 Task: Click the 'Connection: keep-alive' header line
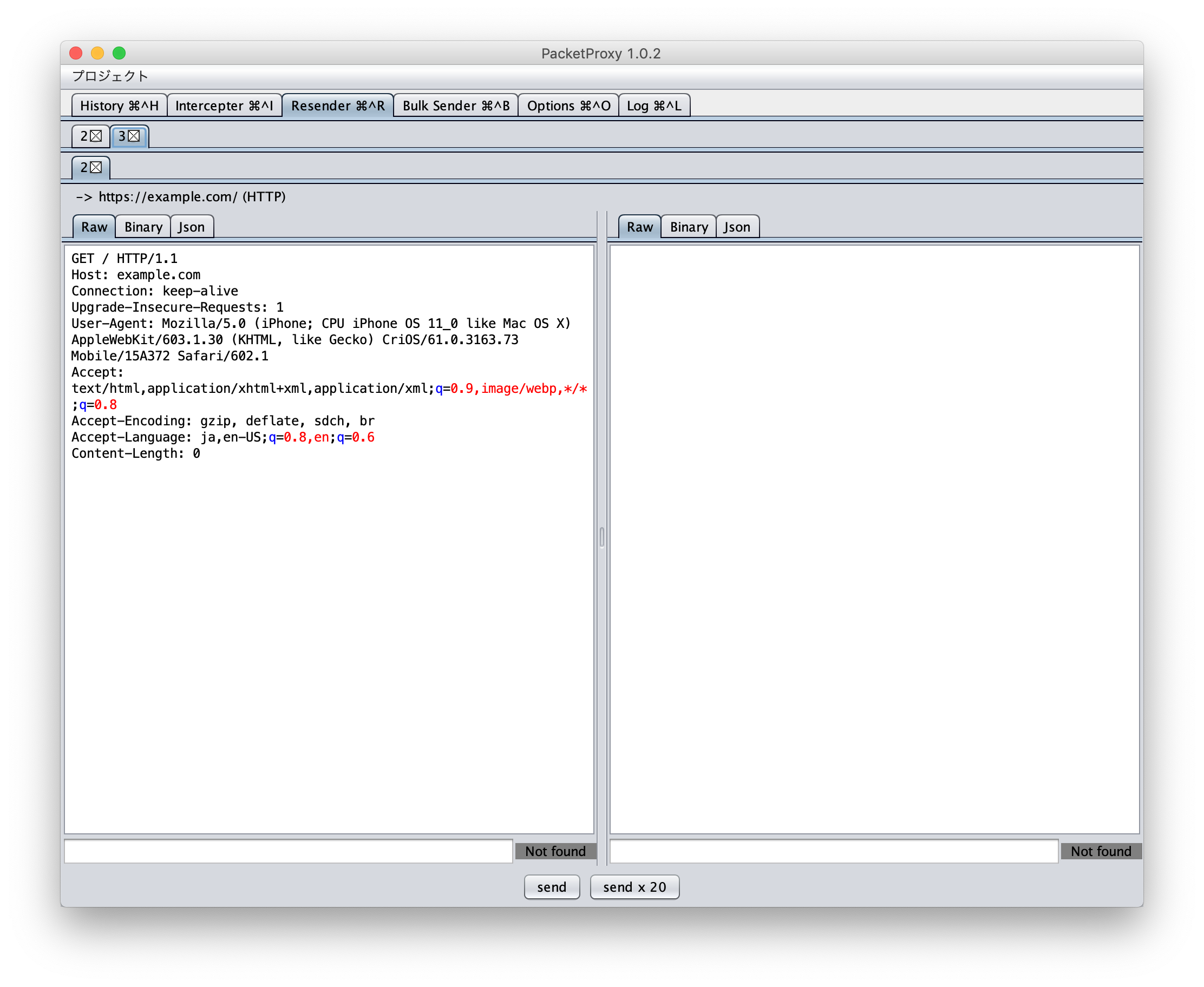(x=155, y=291)
